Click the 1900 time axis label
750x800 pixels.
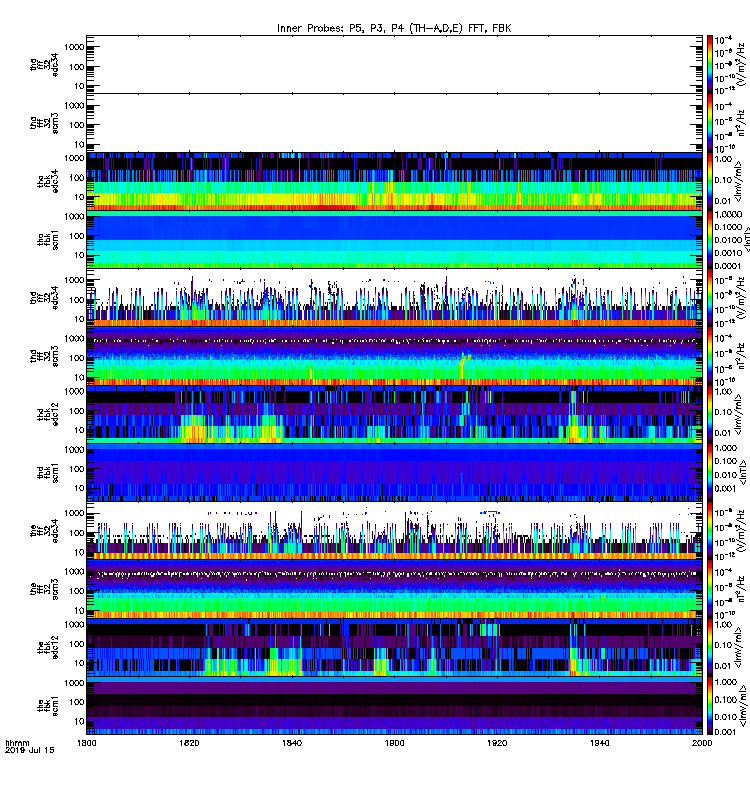click(394, 743)
